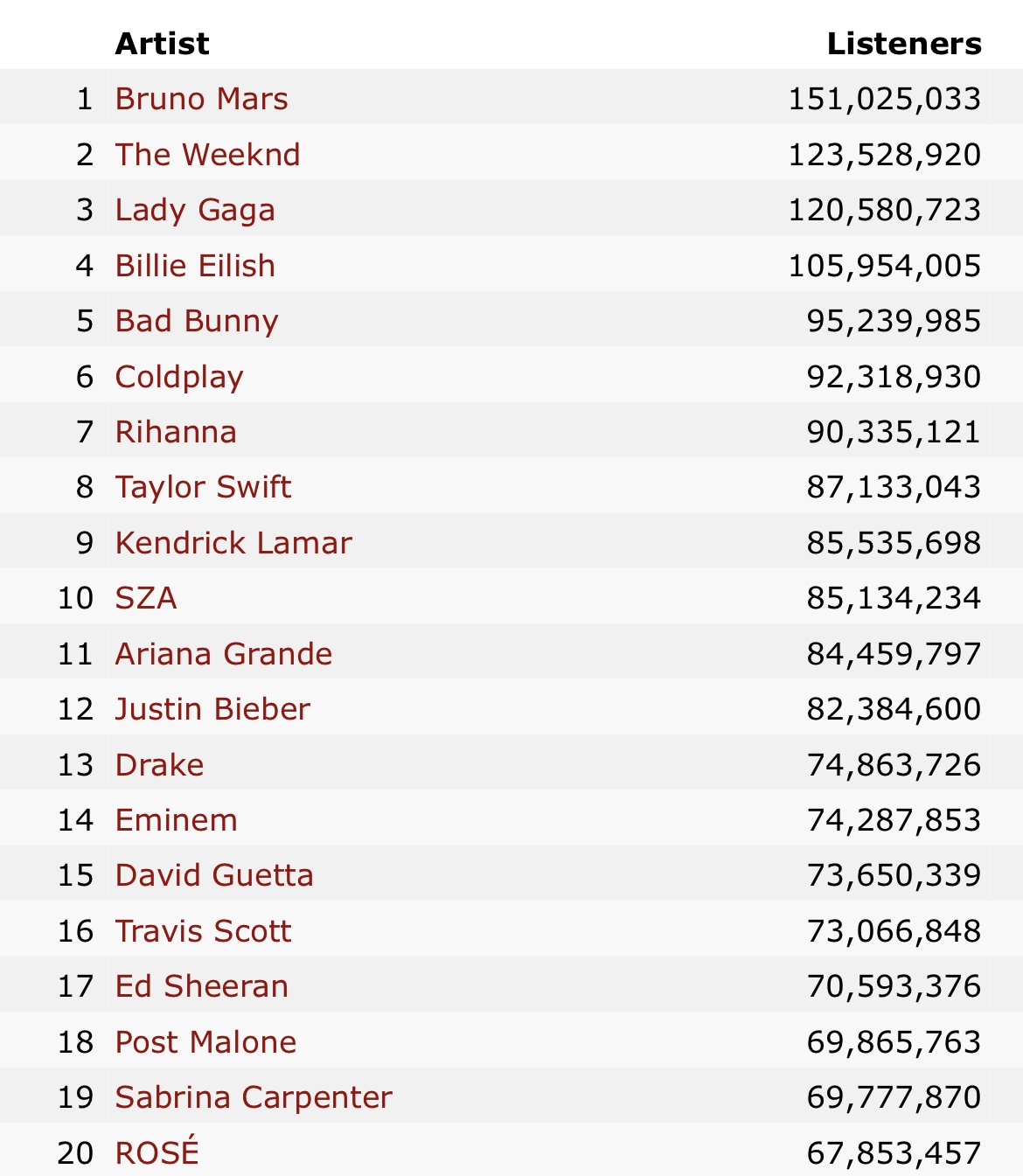Click the Bad Bunny link
1023x1176 pixels.
197,321
